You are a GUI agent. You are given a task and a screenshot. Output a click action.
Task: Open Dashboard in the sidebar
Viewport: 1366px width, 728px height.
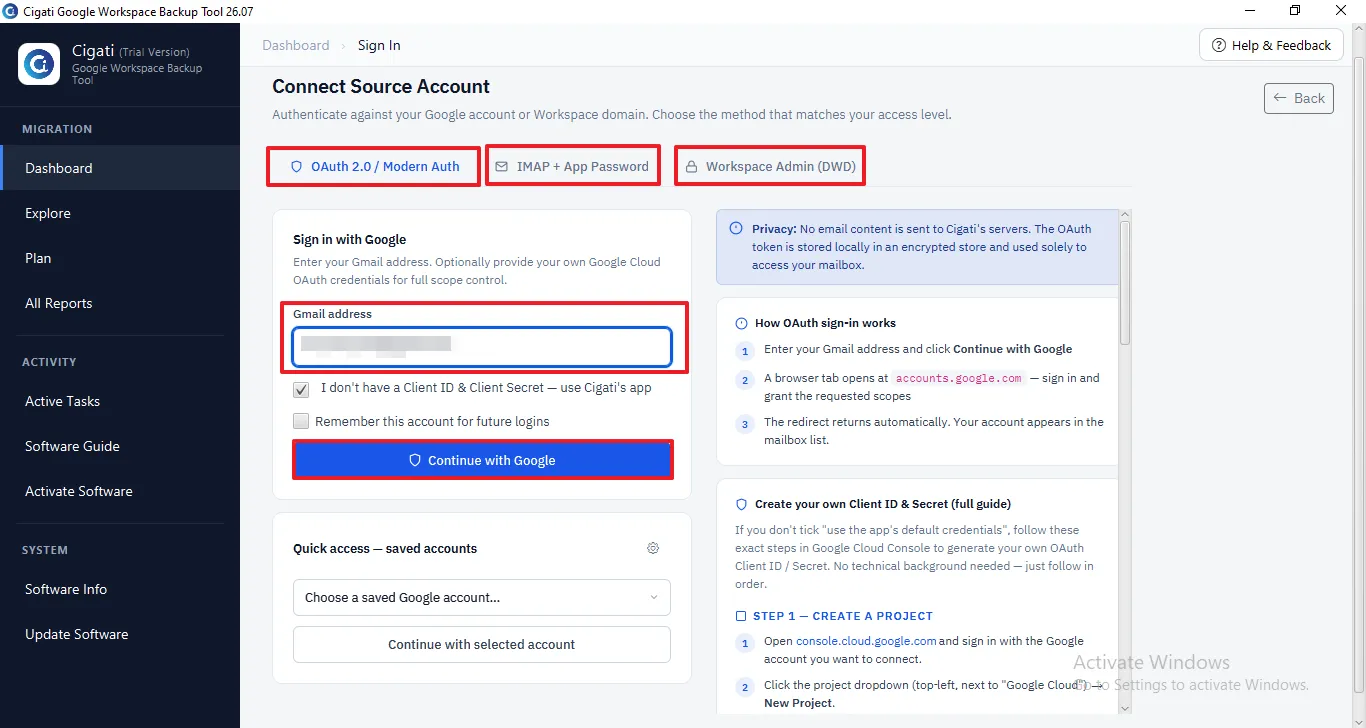120,168
